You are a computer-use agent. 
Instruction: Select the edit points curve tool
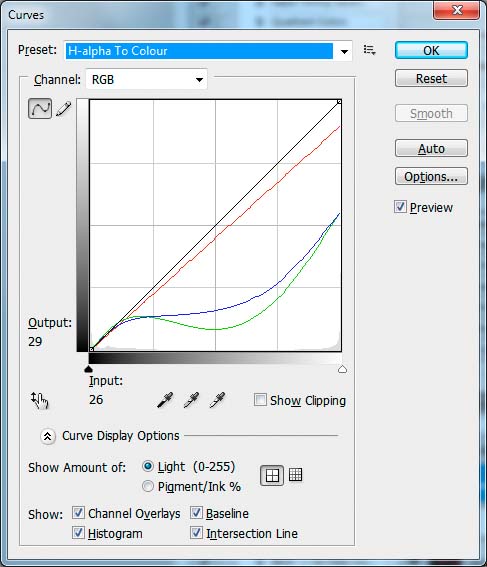40,108
